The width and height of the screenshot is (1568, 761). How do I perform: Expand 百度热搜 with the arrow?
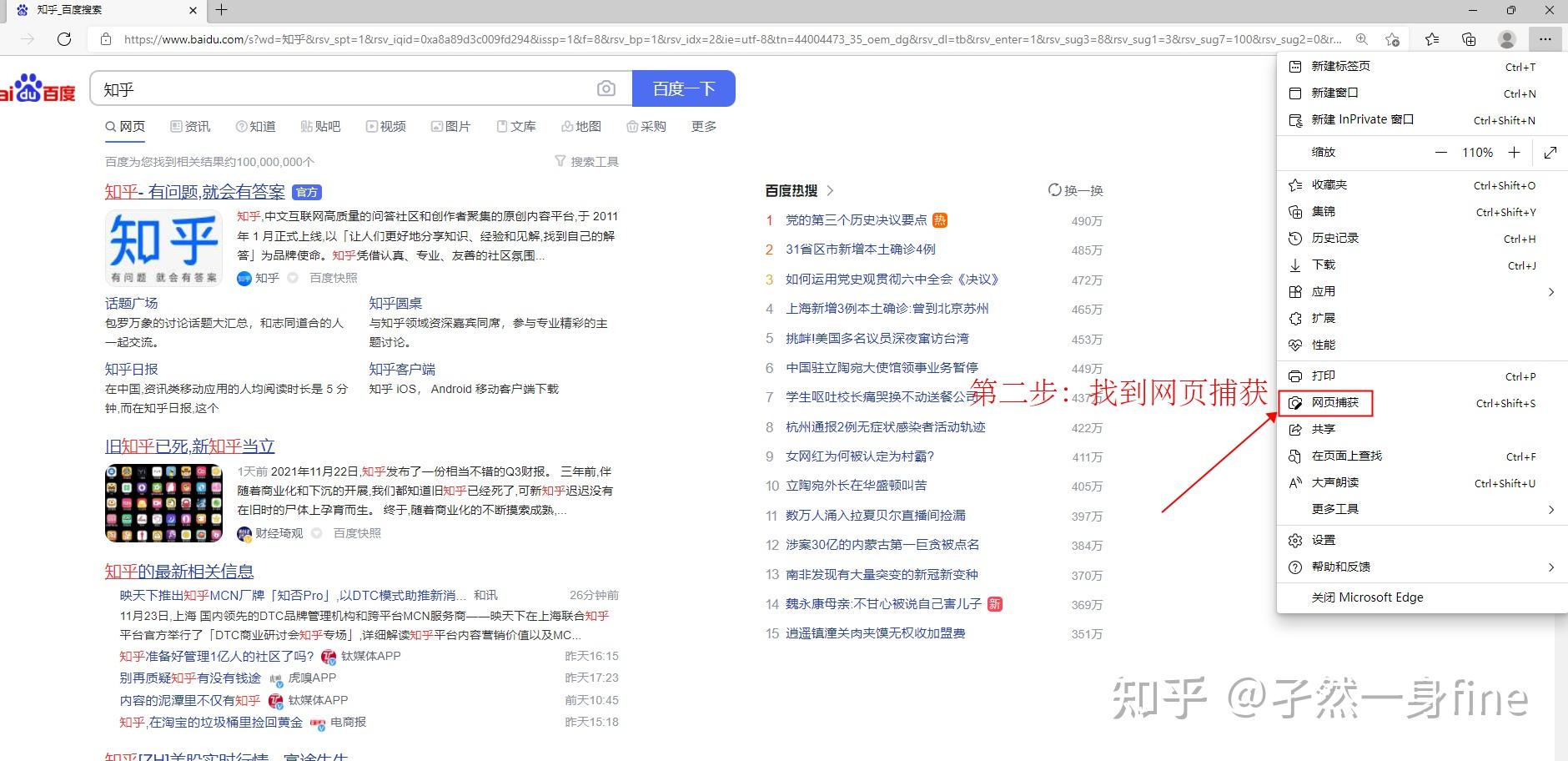coord(830,190)
